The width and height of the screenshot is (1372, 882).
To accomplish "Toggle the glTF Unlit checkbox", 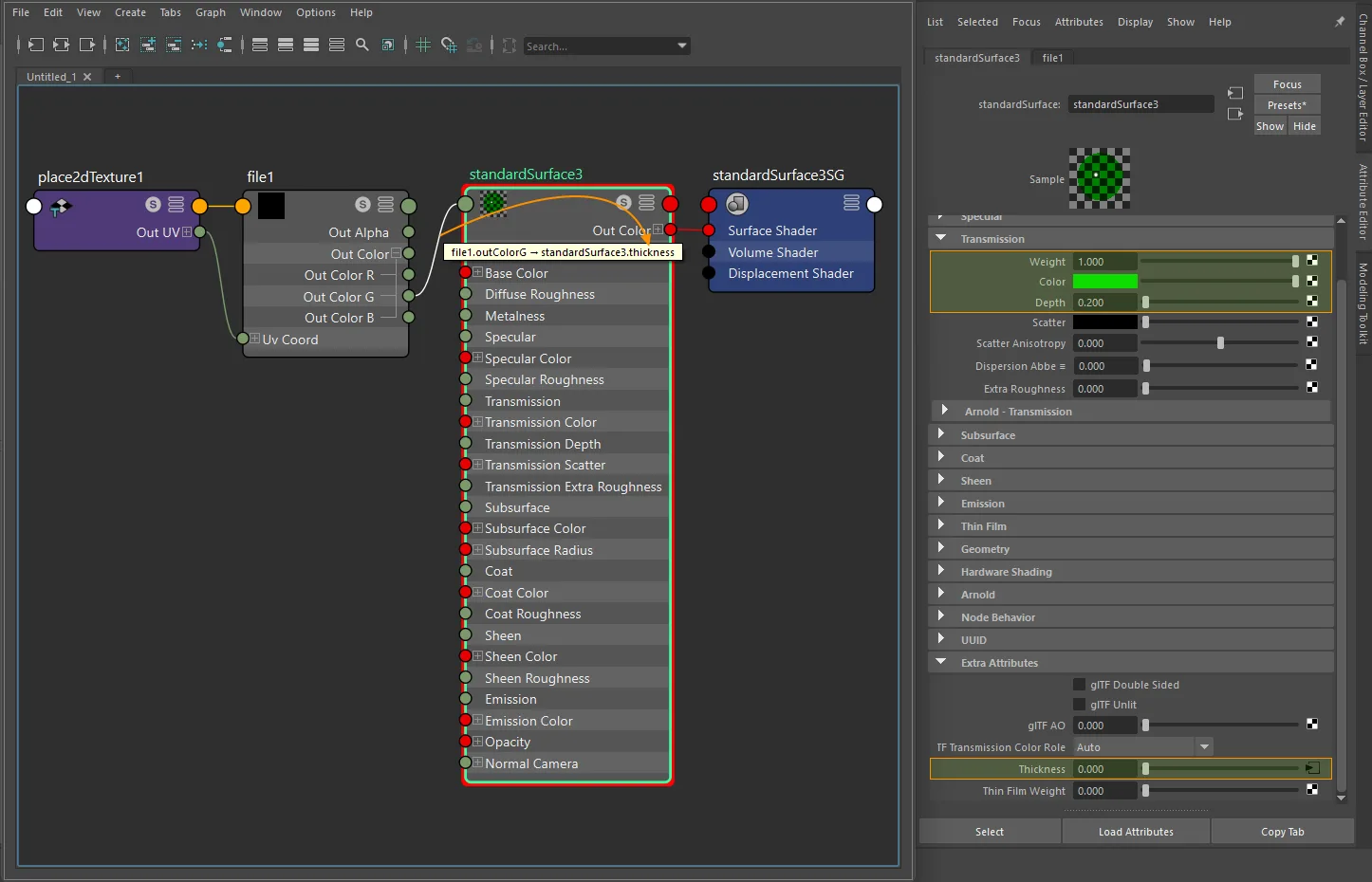I will (1079, 704).
